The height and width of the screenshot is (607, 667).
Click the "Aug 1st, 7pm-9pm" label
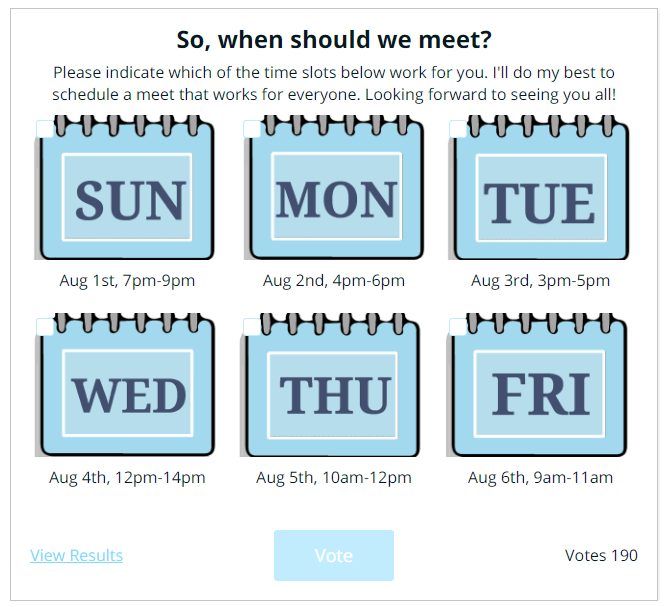[x=127, y=281]
